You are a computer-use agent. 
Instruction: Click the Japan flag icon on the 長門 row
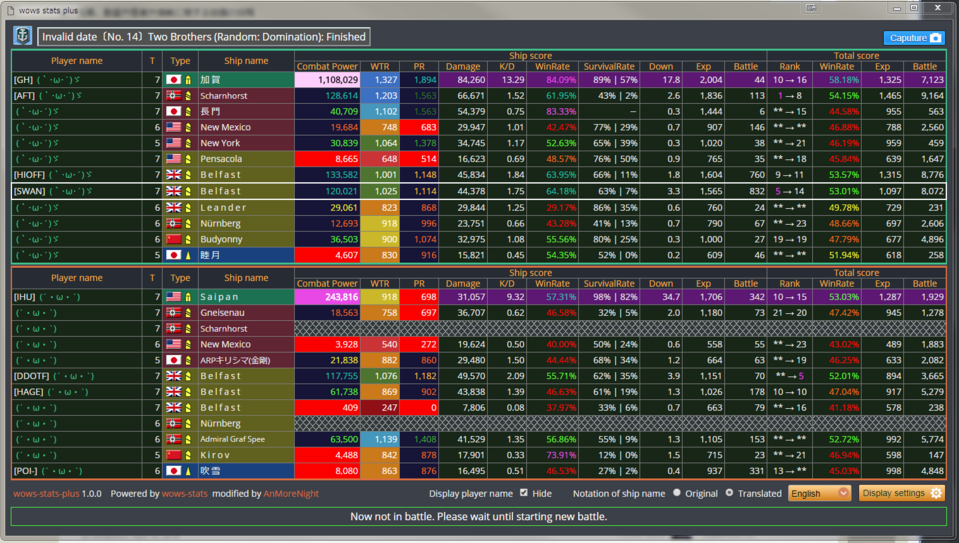click(x=174, y=111)
